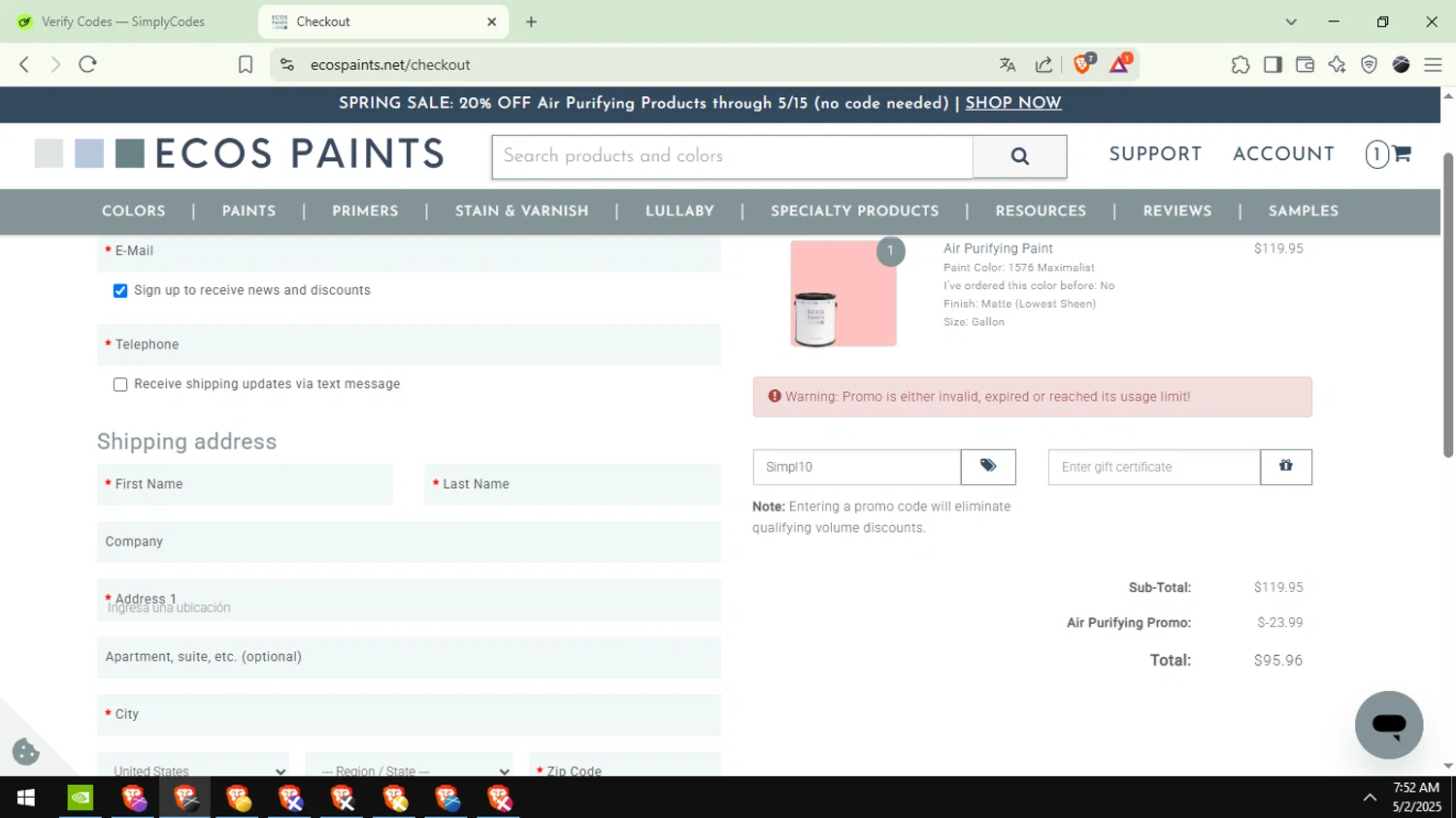Open the ACCOUNT link
Screen dimensions: 1456x818
[x=1283, y=154]
